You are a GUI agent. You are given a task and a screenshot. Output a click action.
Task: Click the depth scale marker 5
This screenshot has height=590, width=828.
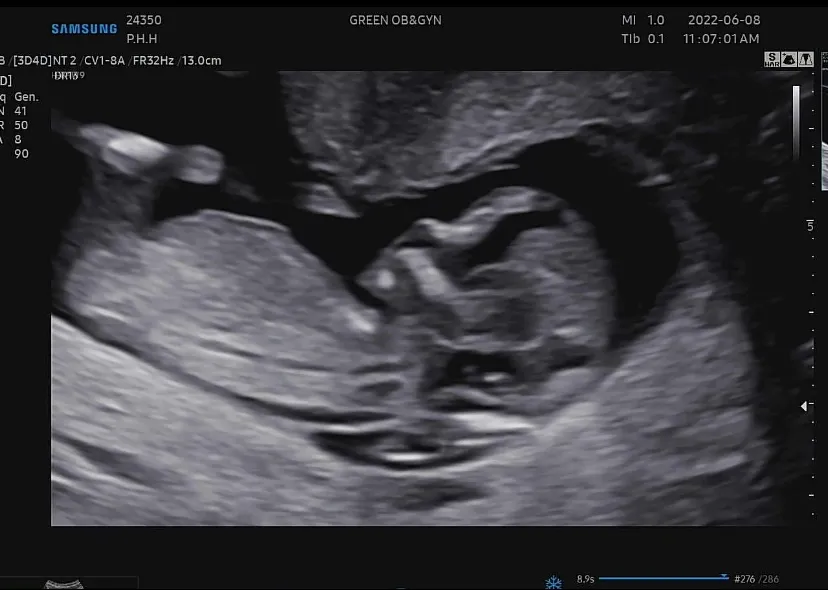(x=810, y=226)
